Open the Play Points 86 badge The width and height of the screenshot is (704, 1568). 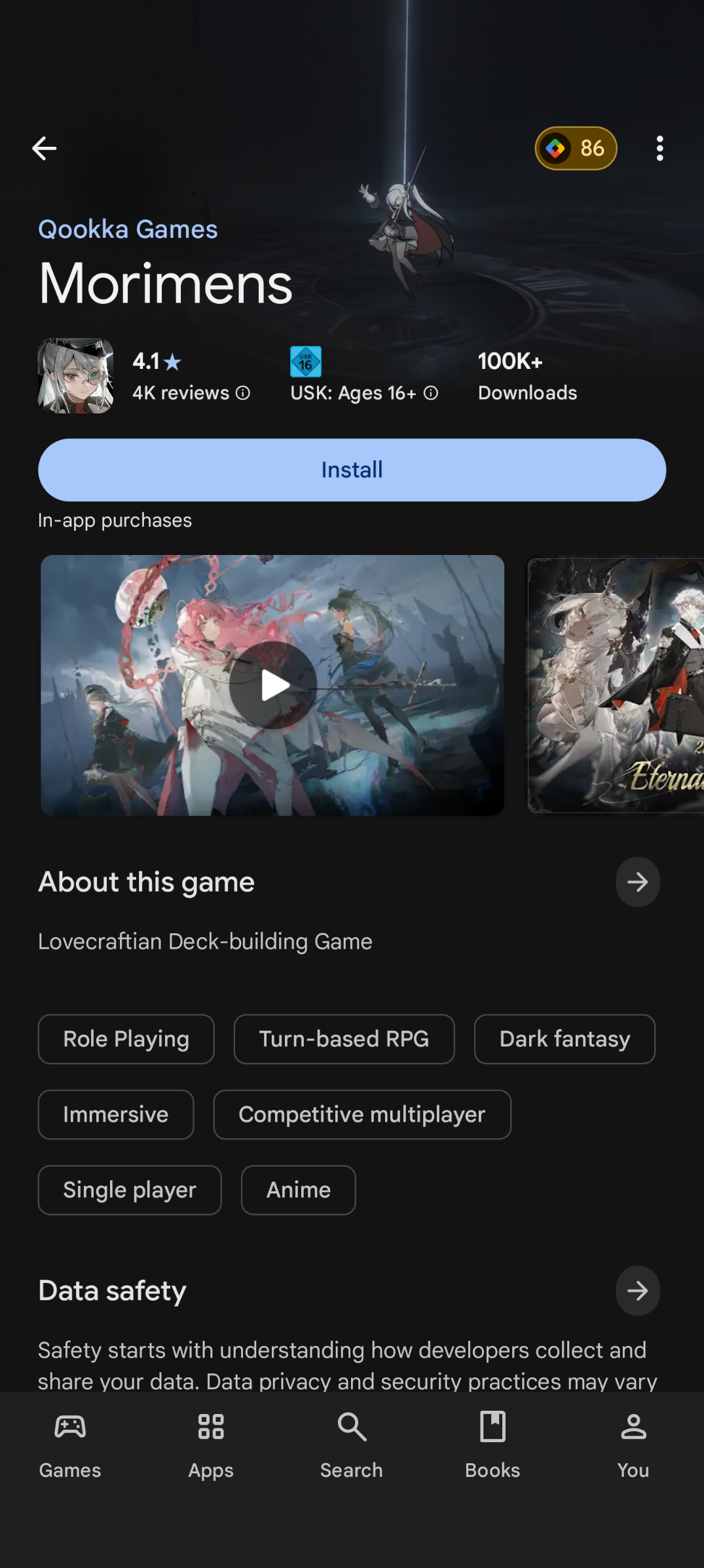click(576, 148)
